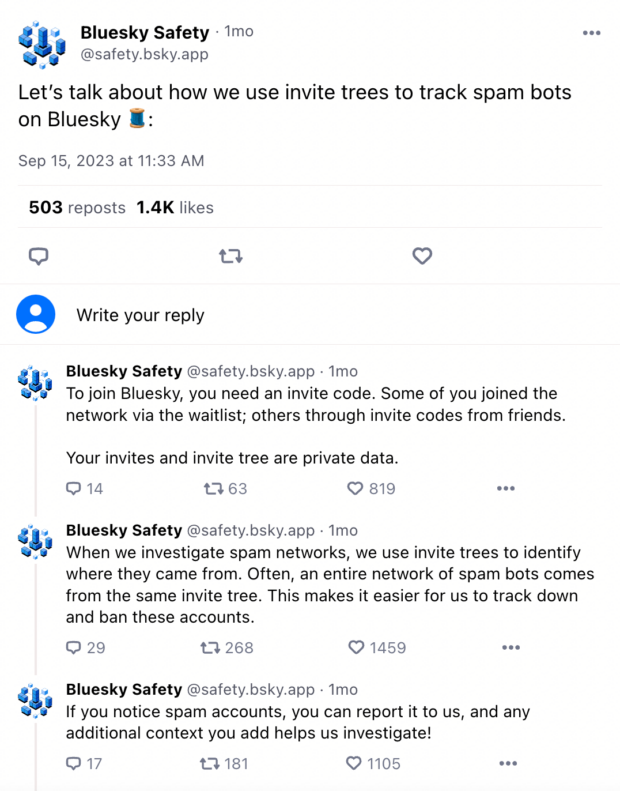Open the options menu for the spam networks reply
Screen dimensions: 620x791
point(511,648)
